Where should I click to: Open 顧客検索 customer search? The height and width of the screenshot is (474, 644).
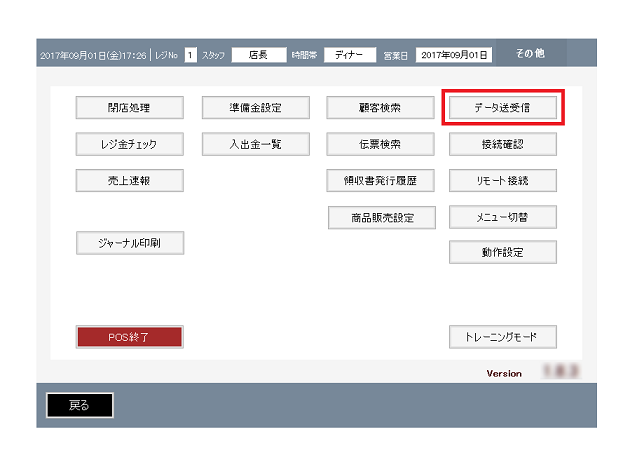380,108
